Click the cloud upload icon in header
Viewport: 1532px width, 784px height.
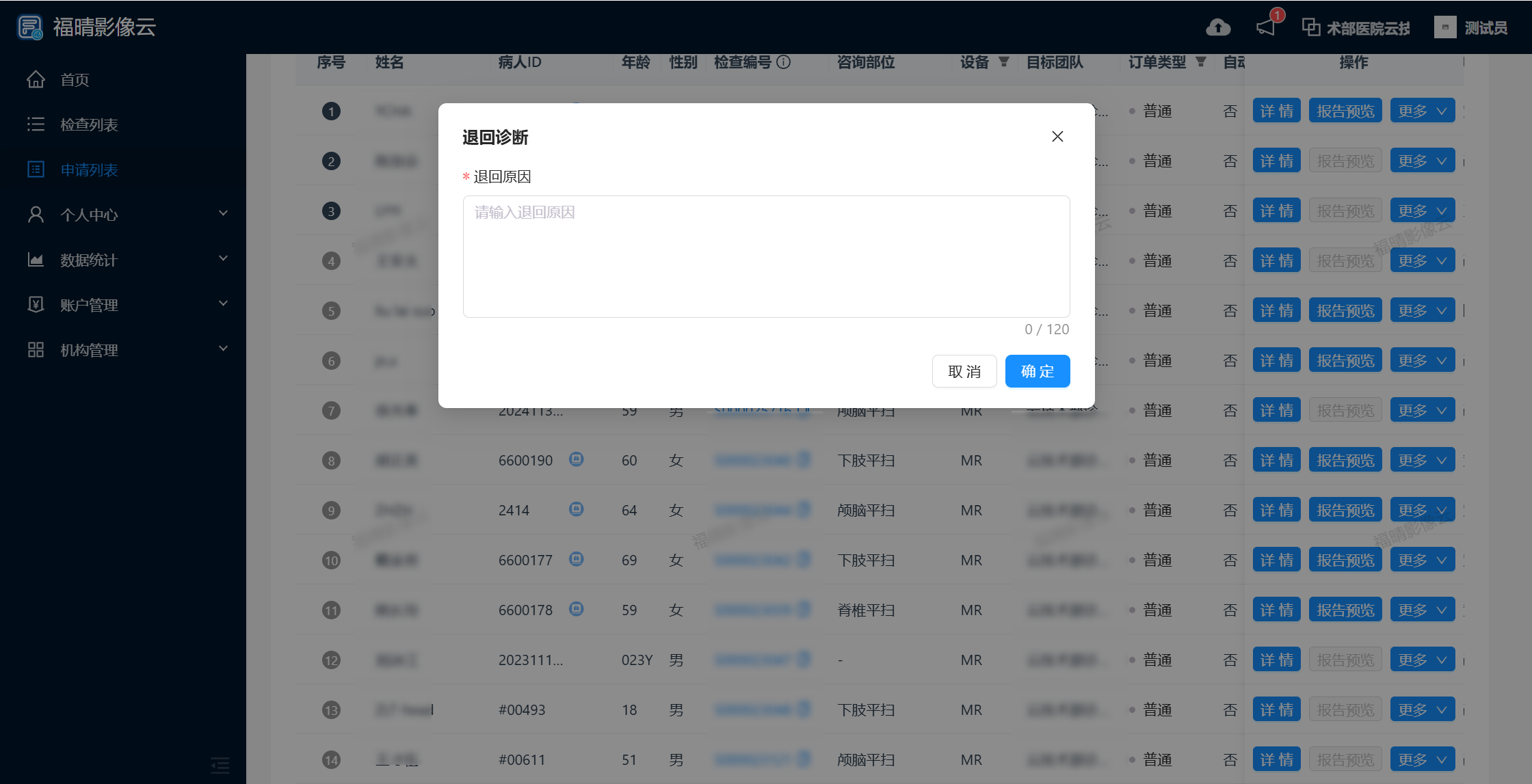[x=1218, y=27]
